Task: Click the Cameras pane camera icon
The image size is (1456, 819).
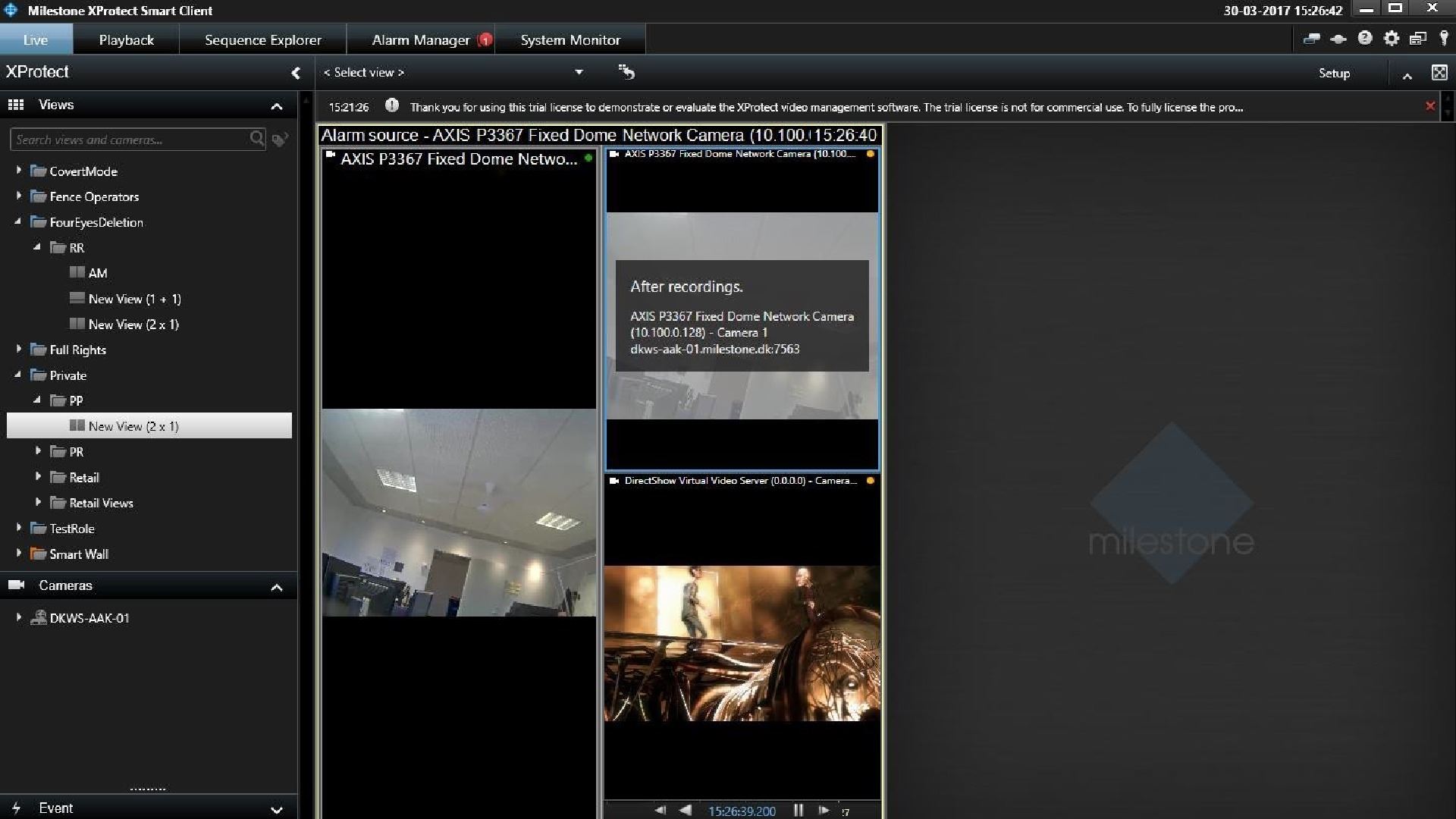Action: click(16, 585)
